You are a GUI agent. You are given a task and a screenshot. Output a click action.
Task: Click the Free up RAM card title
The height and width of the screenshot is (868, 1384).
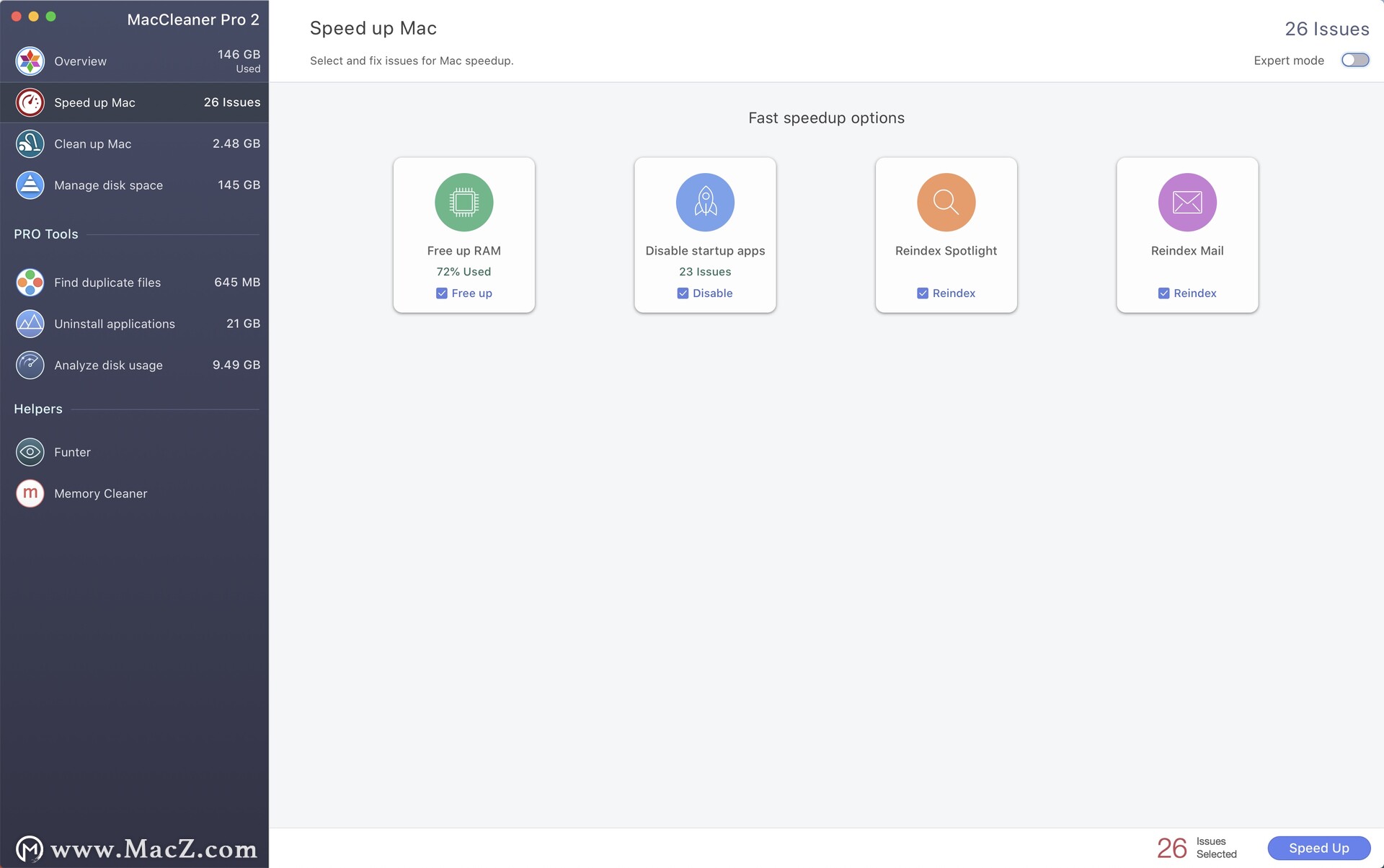463,251
